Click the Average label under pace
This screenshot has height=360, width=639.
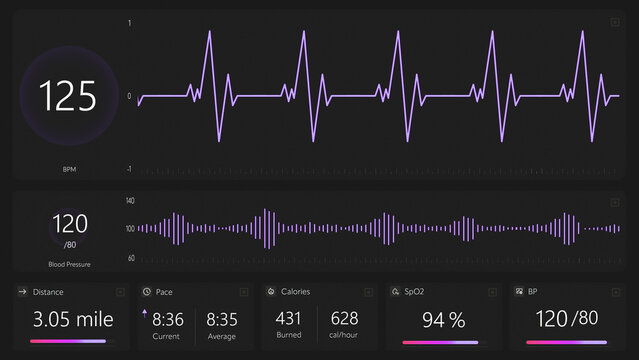[222, 336]
